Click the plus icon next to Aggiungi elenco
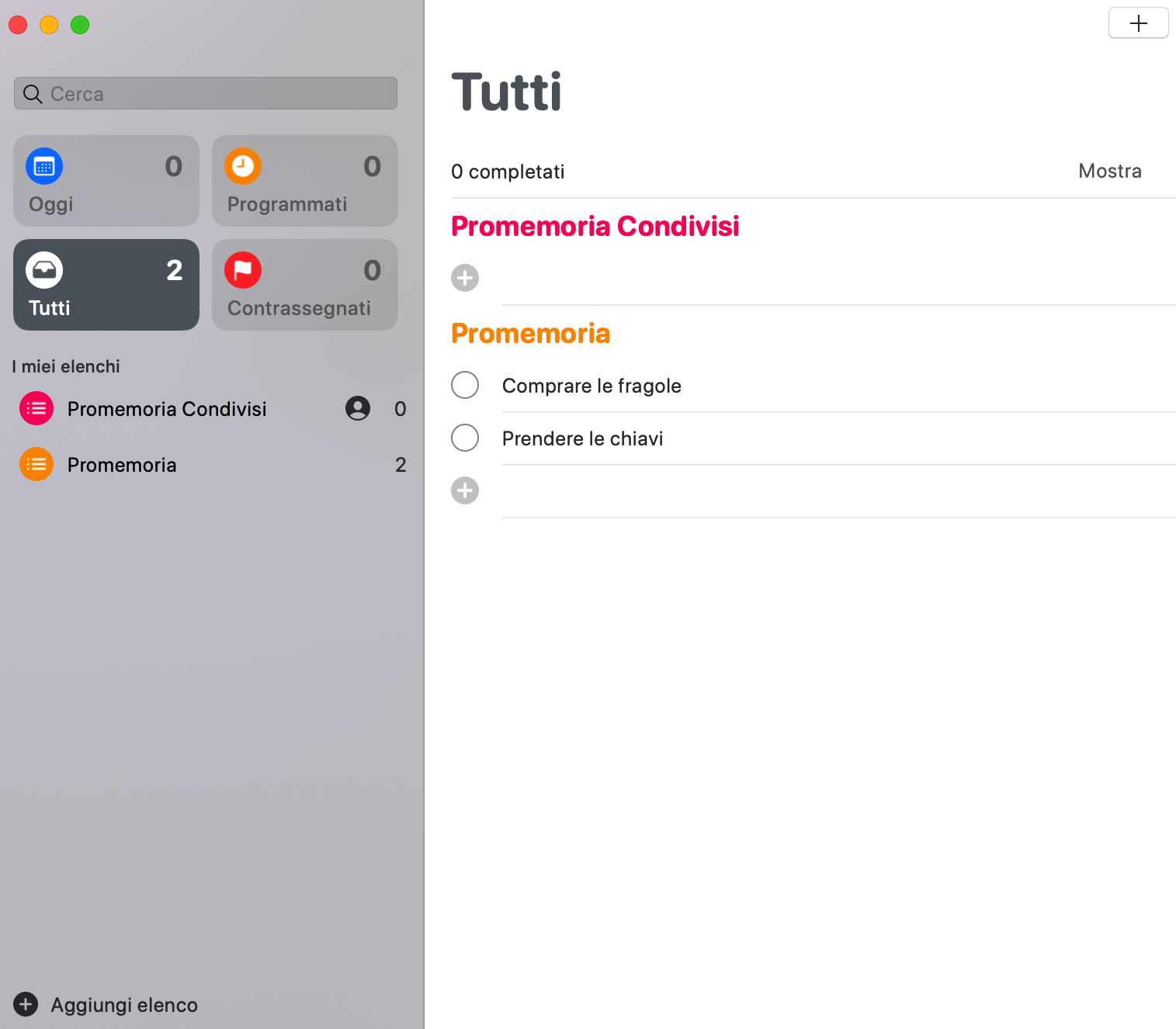The width and height of the screenshot is (1176, 1029). (26, 1004)
